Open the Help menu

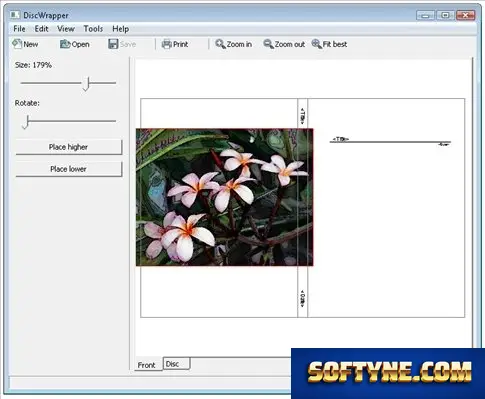point(120,29)
